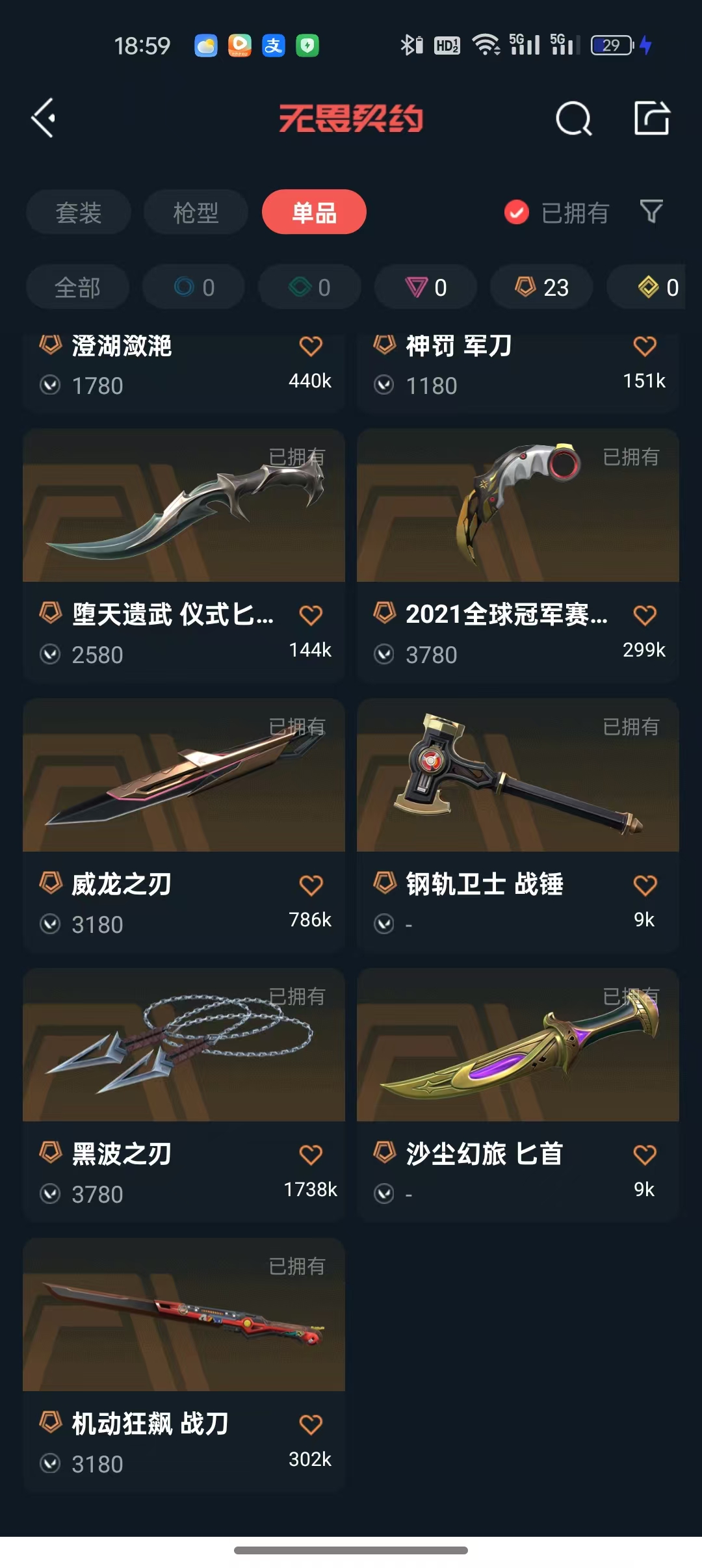Favorite 威龙之刃 with heart icon
The width and height of the screenshot is (702, 1568).
click(311, 885)
